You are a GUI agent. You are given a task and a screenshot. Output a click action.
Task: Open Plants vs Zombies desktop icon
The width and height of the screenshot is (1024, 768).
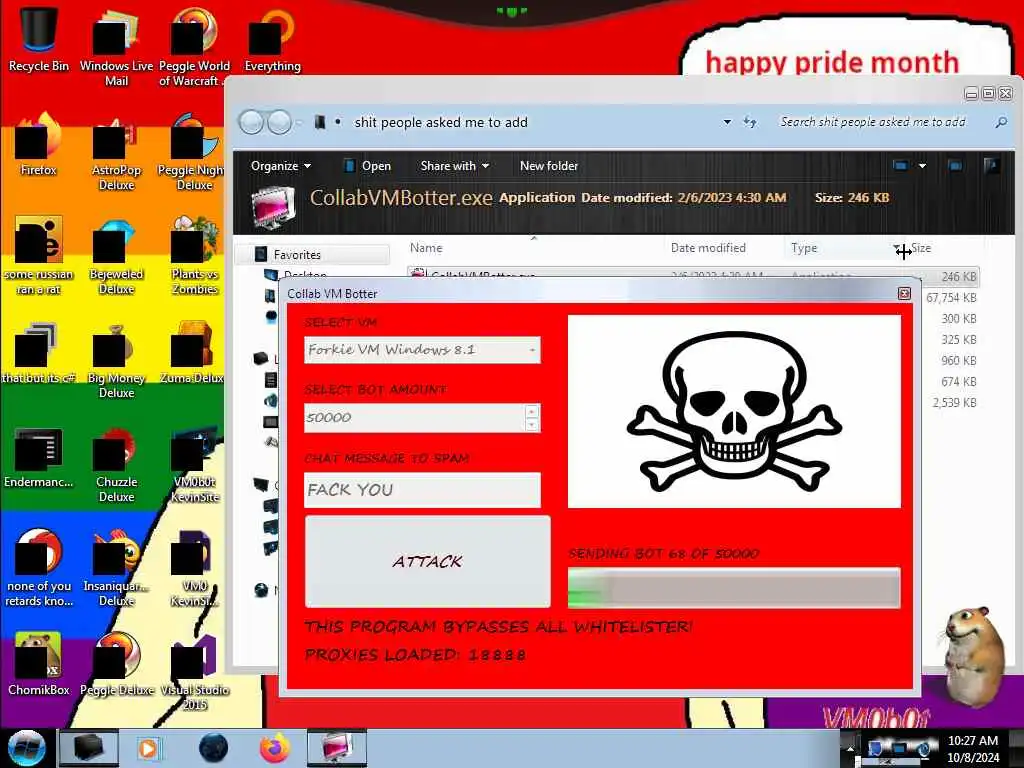coord(194,256)
